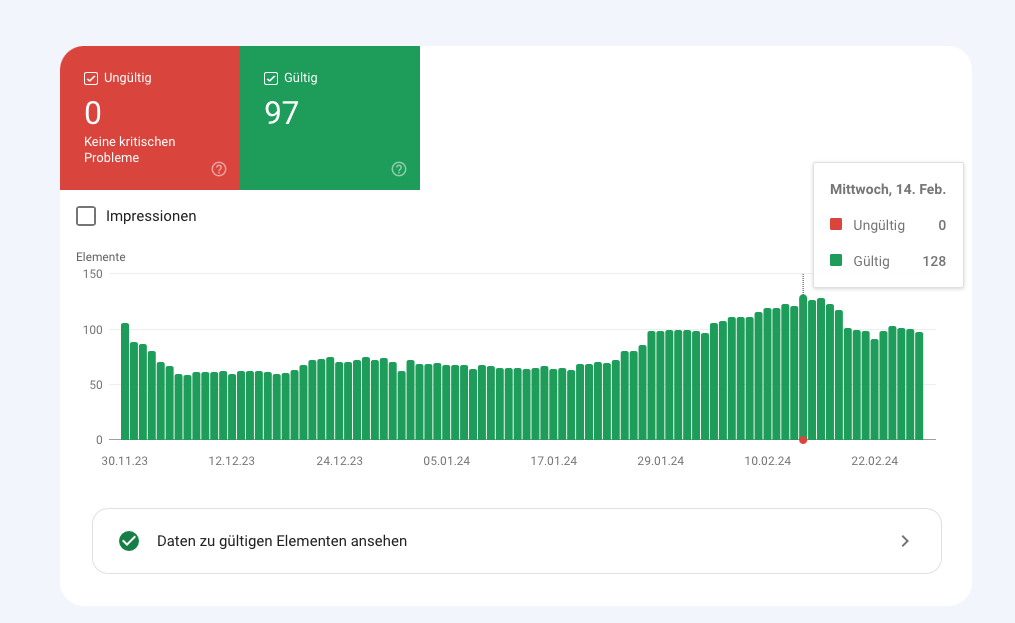Toggle the Gültig checkbox
Viewport: 1015px width, 623px height.
(x=271, y=78)
